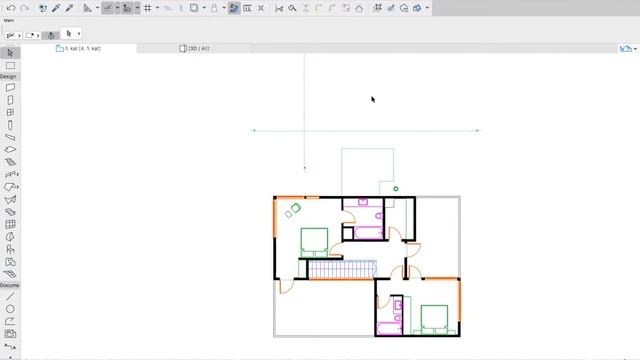Select the Window tool
Viewport: 640px width, 360px height.
click(10, 112)
